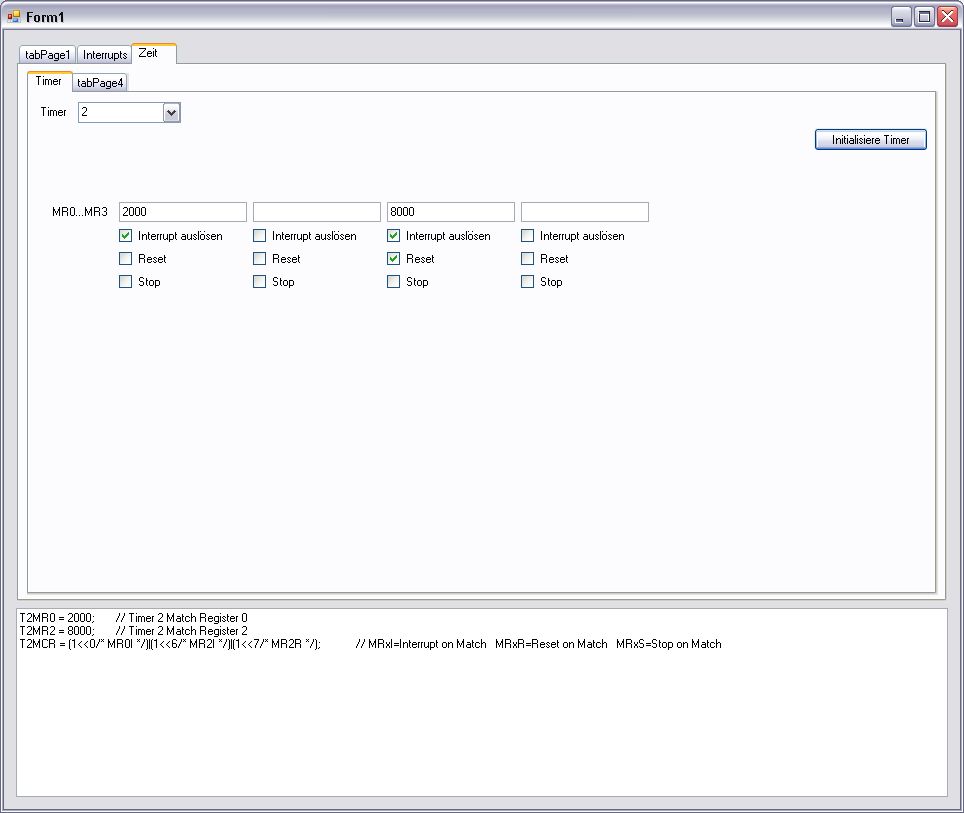Viewport: 964px width, 813px height.
Task: Check Interrupt auslösen for the fourth match register
Action: pyautogui.click(x=528, y=236)
